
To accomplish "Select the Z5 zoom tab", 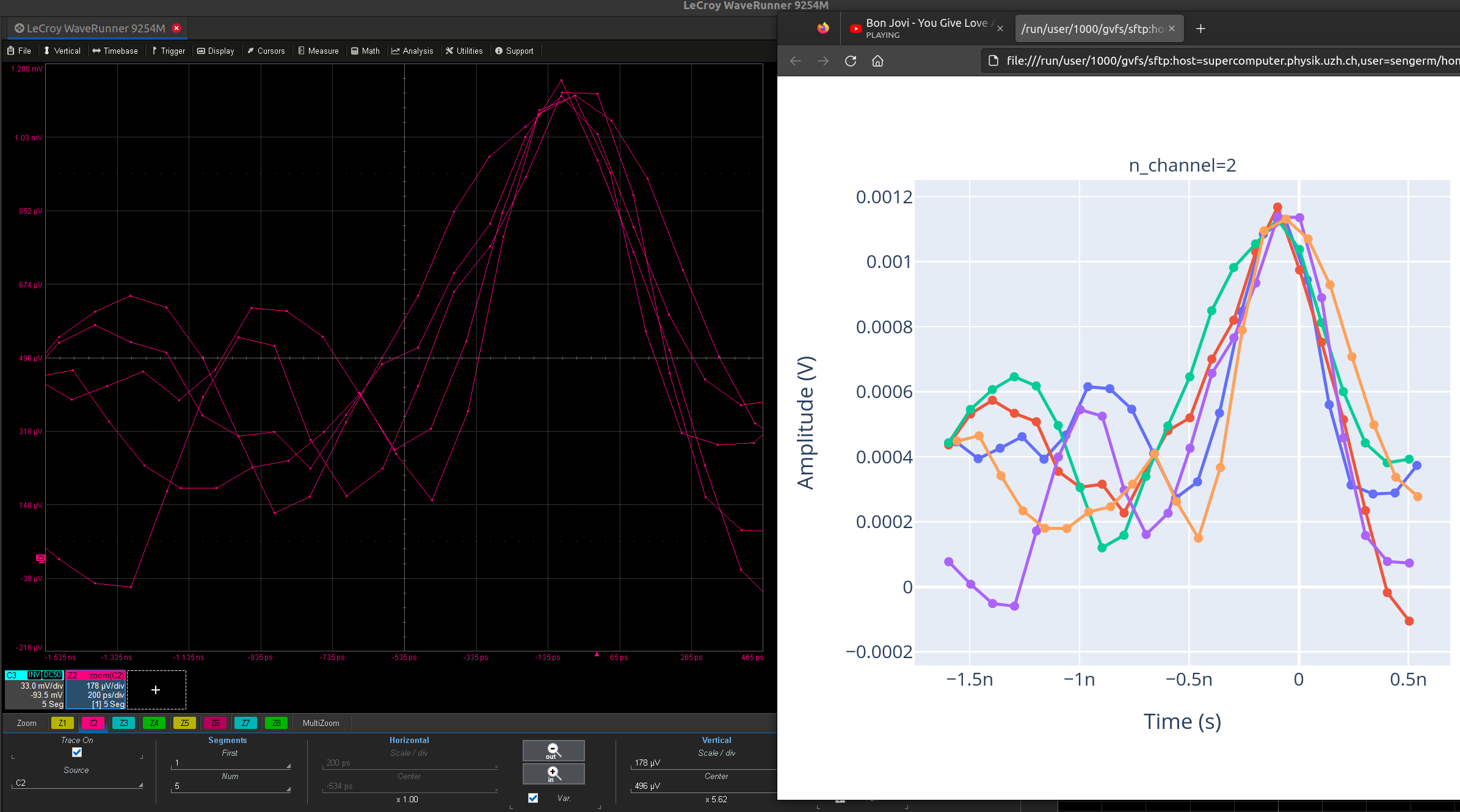I will (x=184, y=723).
